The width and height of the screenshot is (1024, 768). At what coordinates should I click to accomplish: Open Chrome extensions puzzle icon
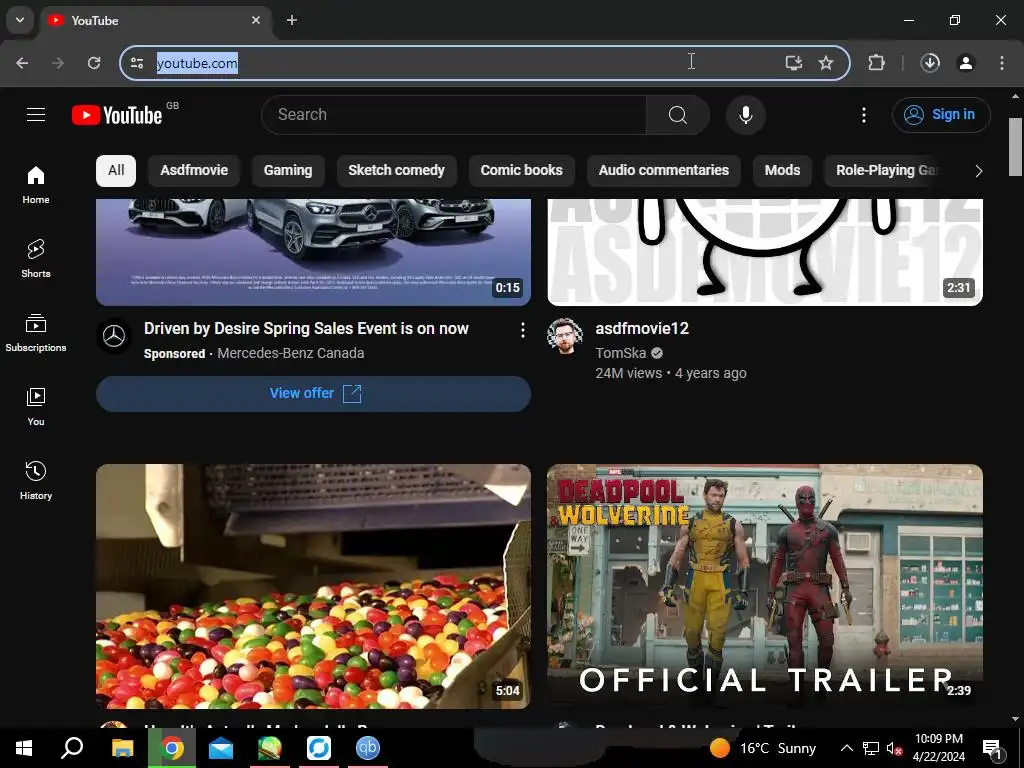(x=876, y=63)
